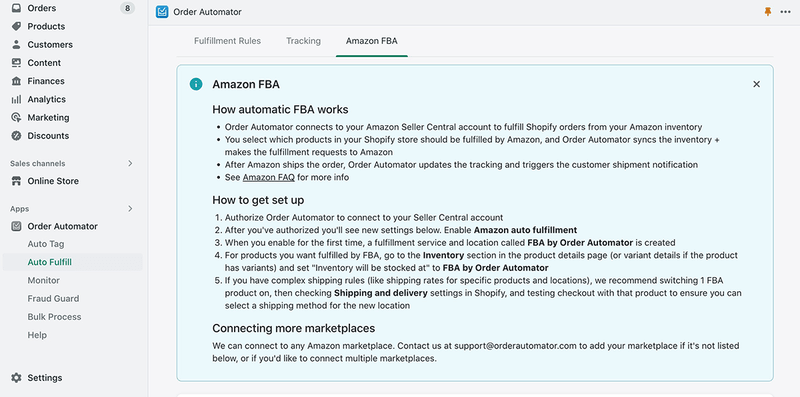Go to Products page
Viewport: 800px width, 397px height.
click(x=46, y=26)
